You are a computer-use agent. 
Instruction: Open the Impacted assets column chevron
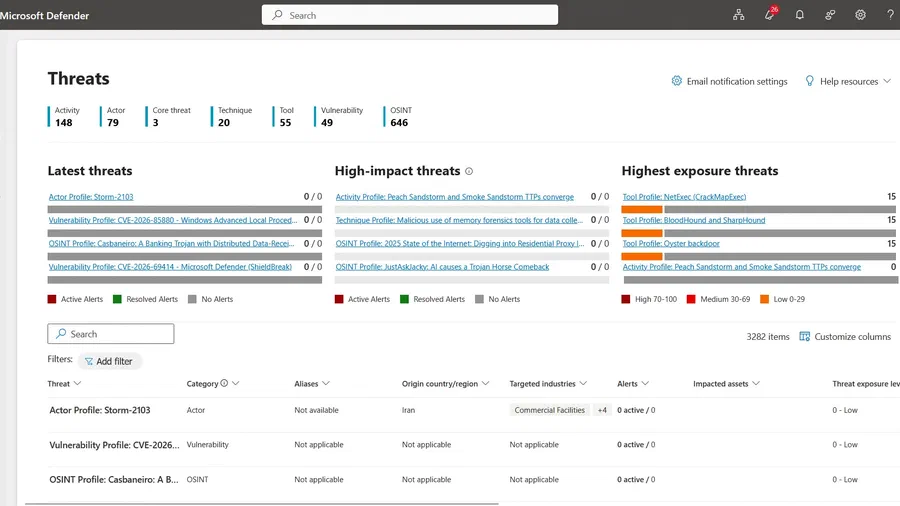click(x=756, y=383)
